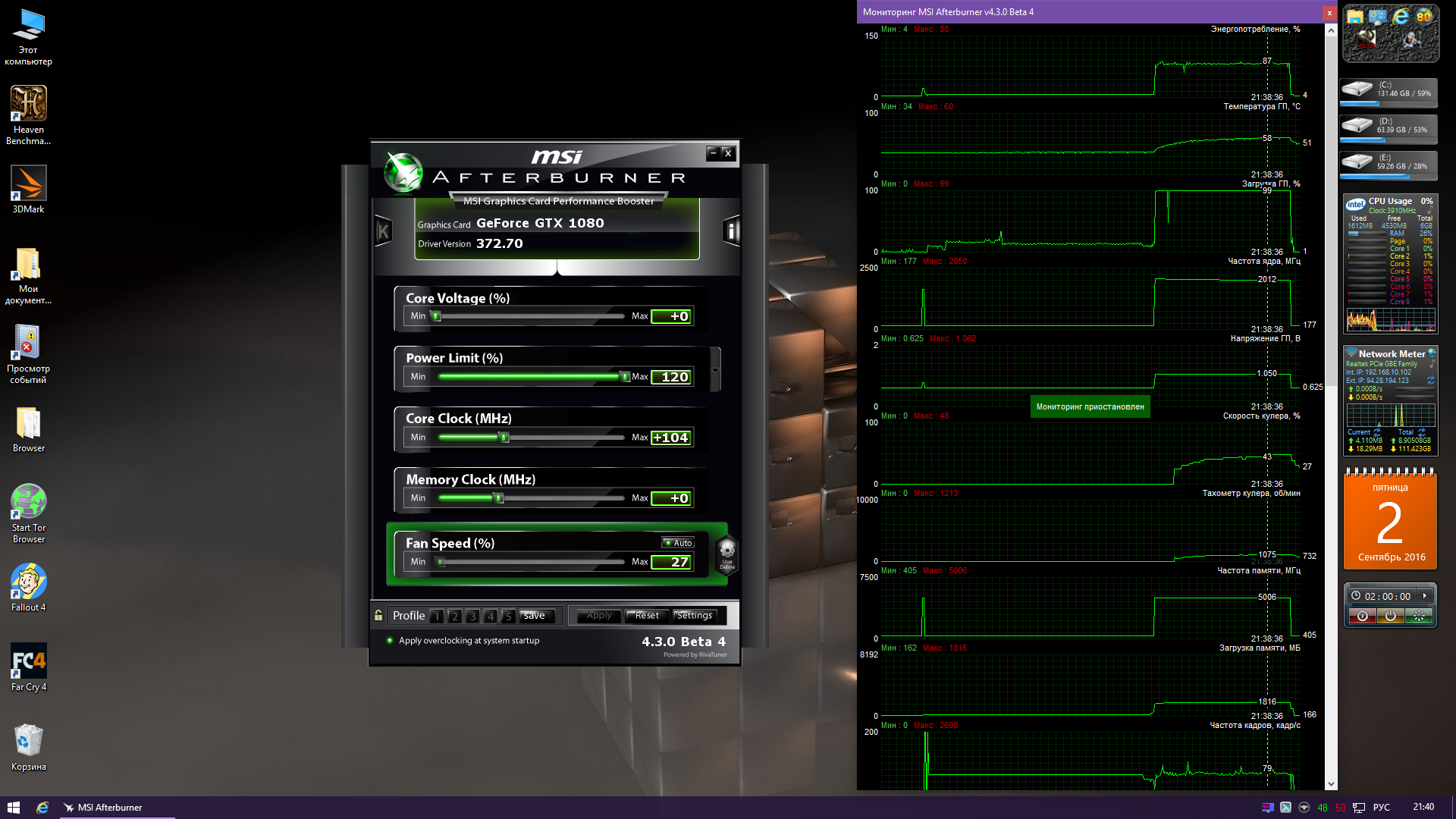Click the Settings button
Viewport: 1456px width, 819px height.
click(694, 616)
